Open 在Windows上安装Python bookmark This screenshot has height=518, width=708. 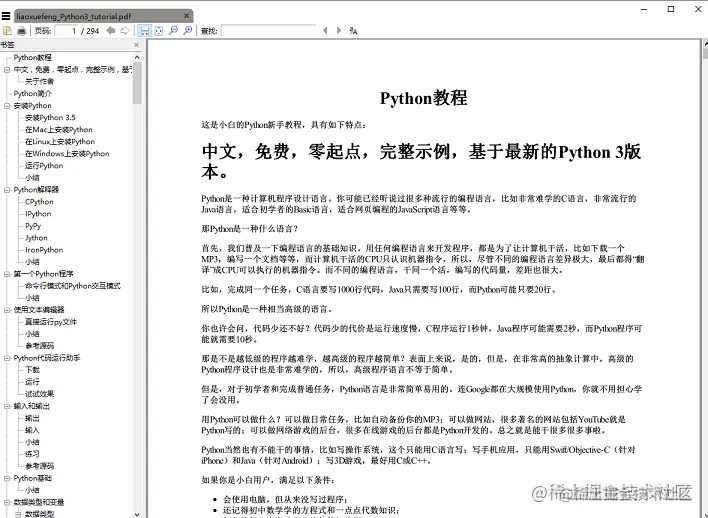tap(67, 154)
